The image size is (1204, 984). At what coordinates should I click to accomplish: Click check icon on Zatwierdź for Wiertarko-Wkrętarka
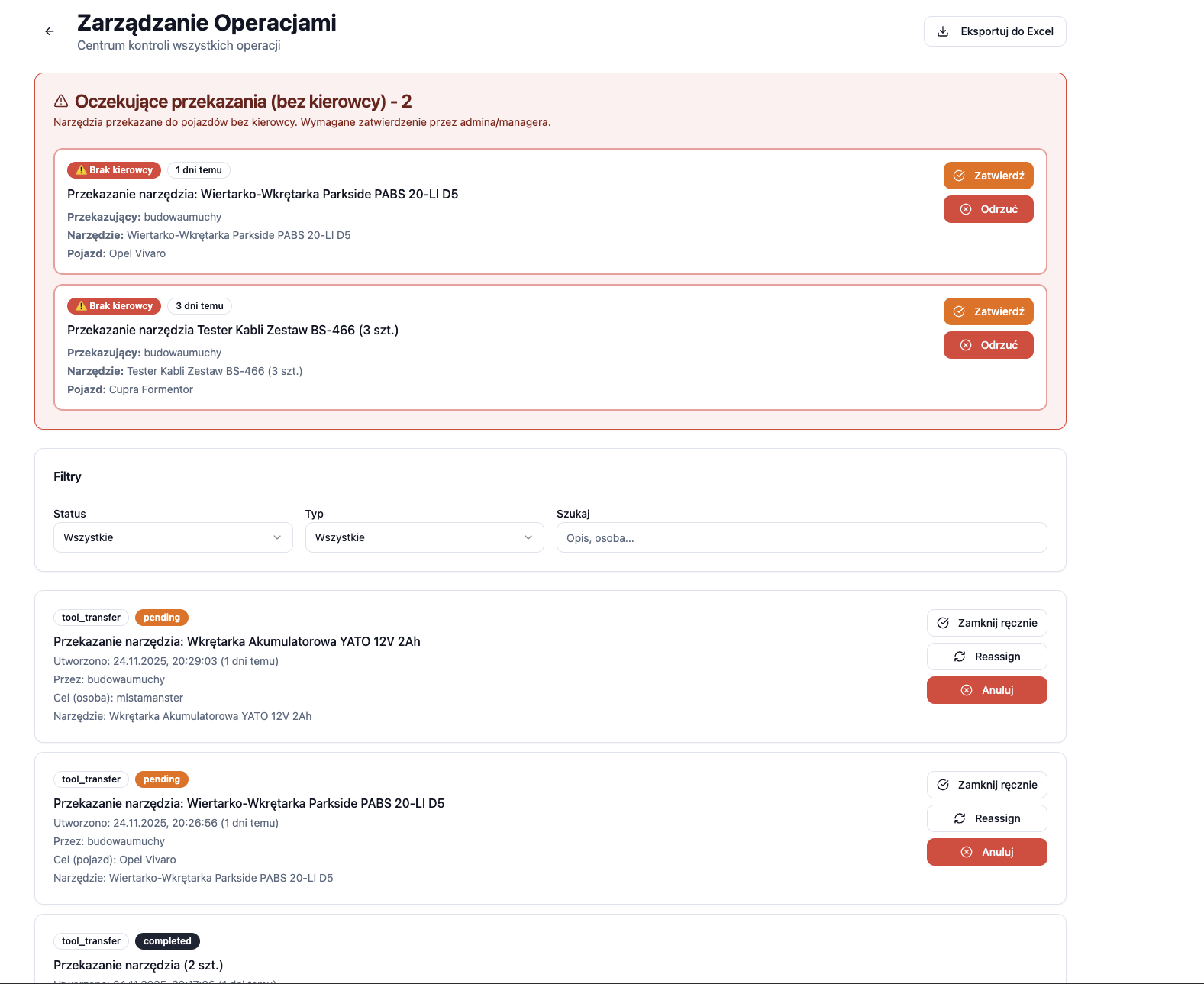point(959,176)
